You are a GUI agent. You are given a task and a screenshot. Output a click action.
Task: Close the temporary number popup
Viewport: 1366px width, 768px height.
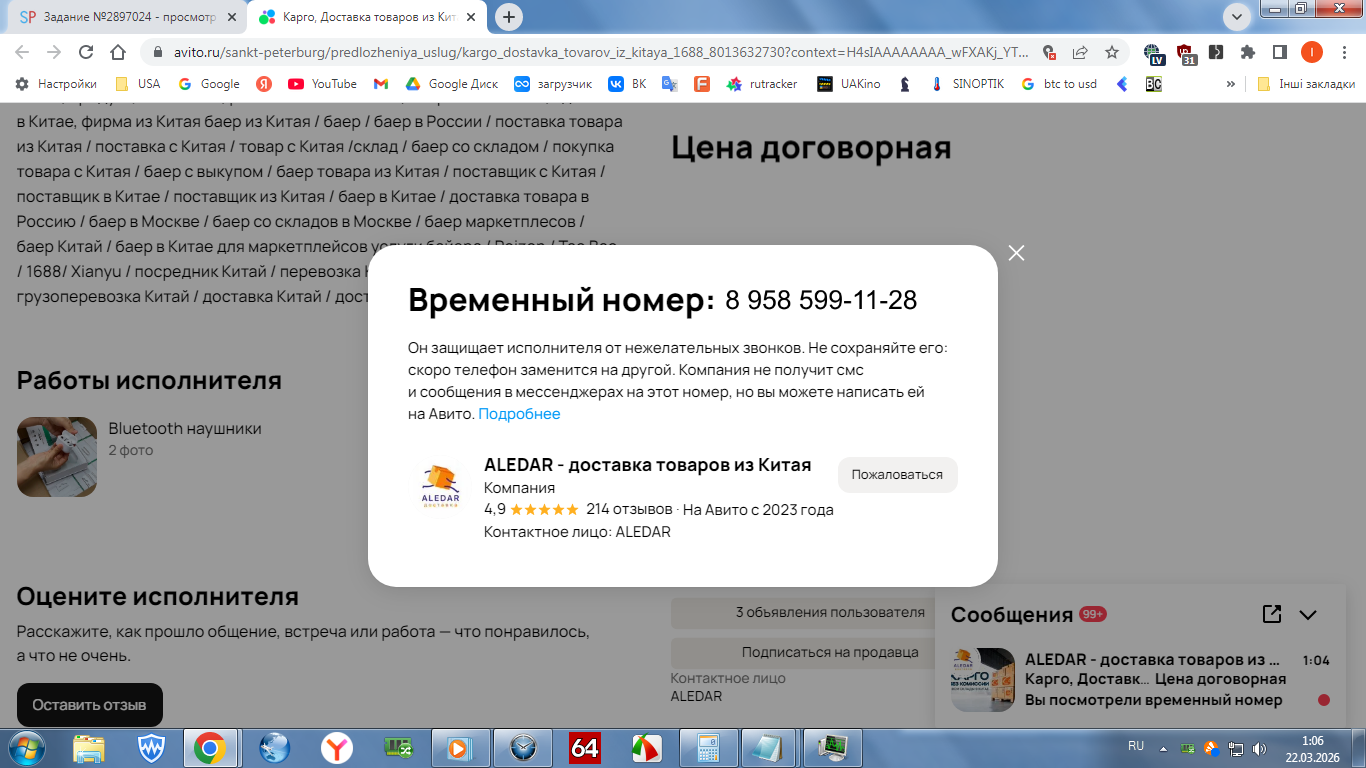(1016, 253)
